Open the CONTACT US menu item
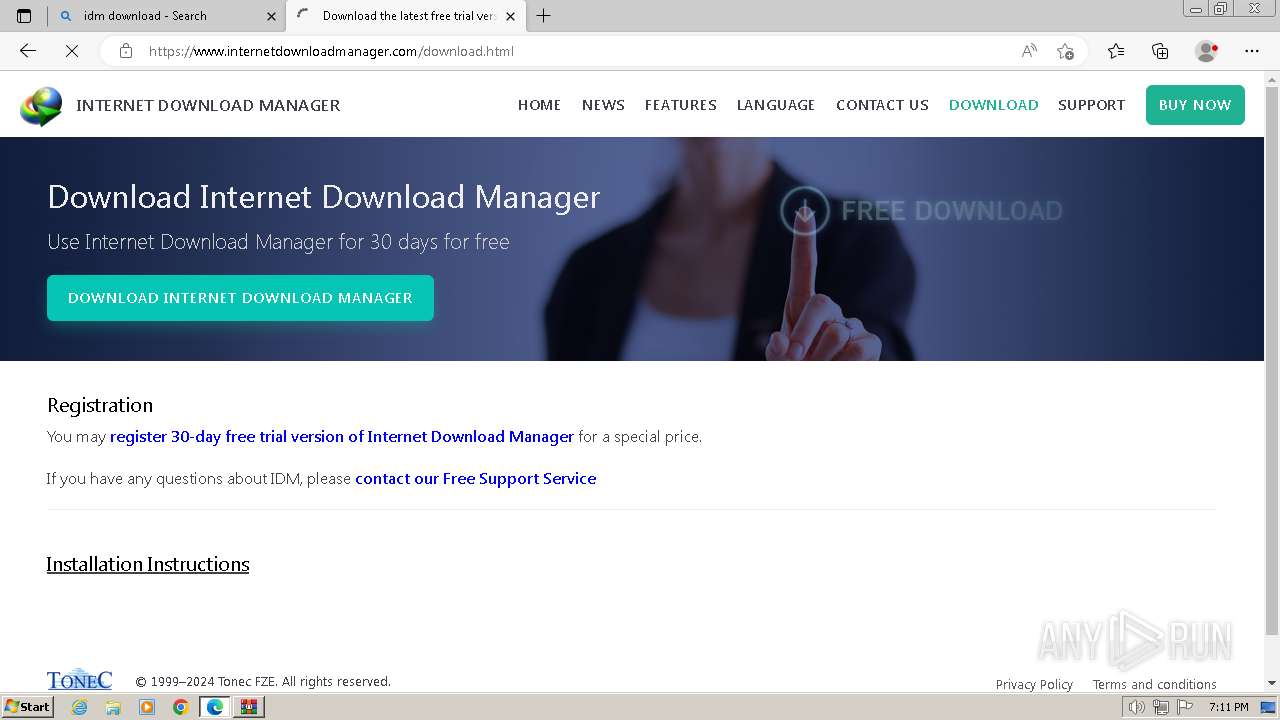The width and height of the screenshot is (1280, 720). point(882,105)
